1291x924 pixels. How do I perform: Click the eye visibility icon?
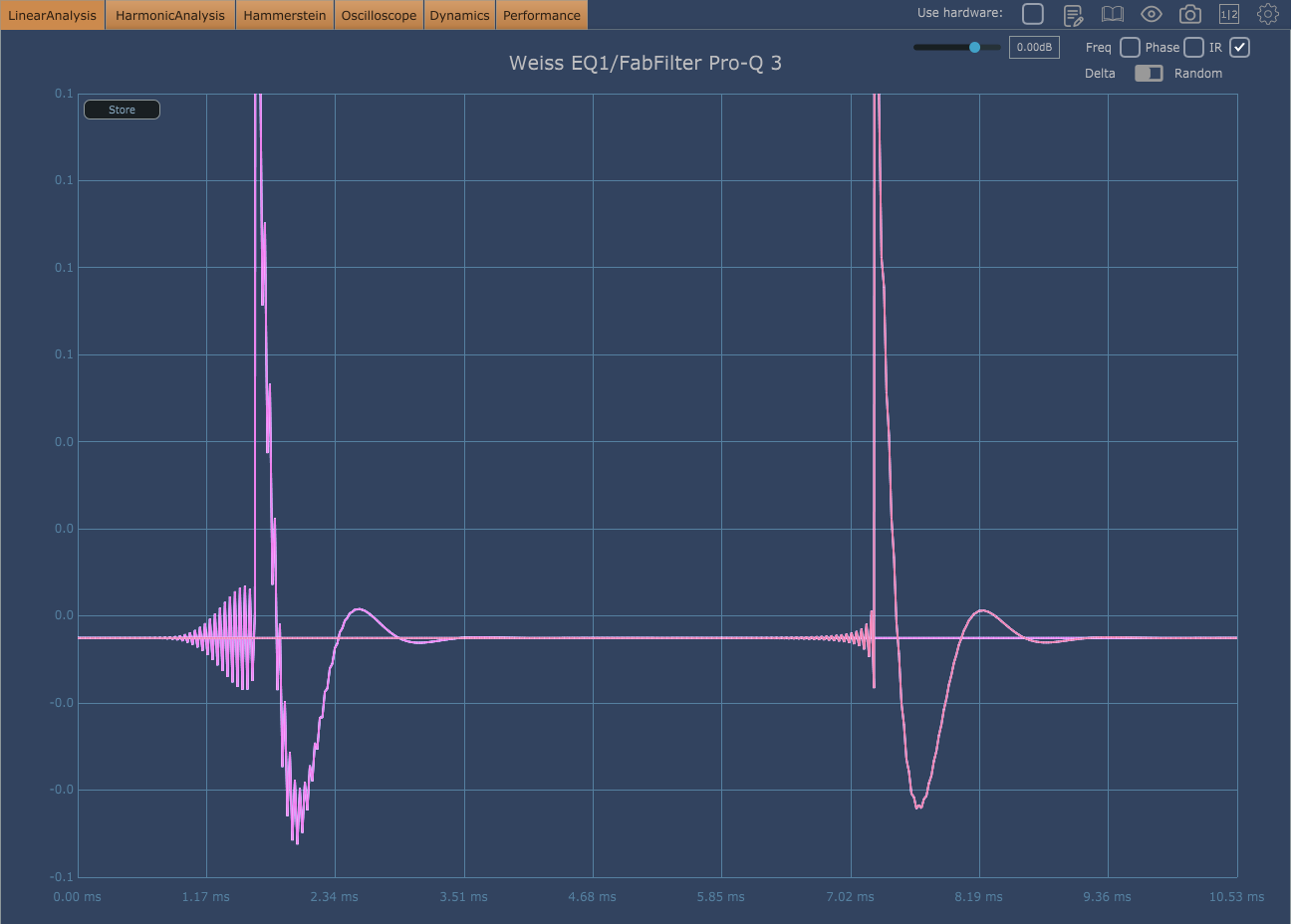tap(1152, 14)
